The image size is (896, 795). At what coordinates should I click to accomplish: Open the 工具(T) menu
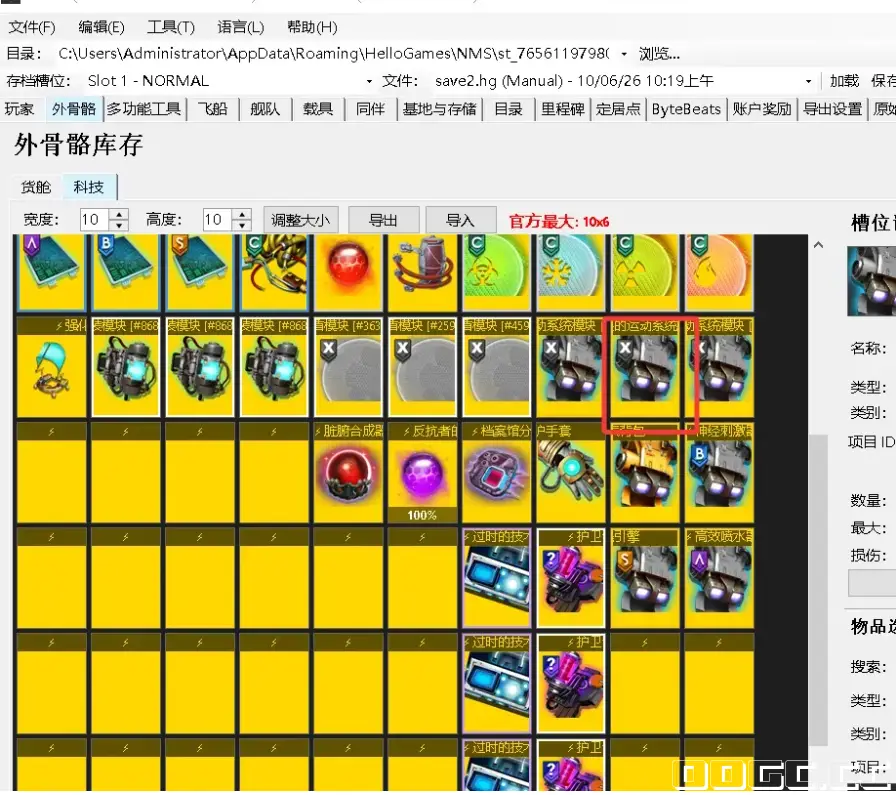171,27
